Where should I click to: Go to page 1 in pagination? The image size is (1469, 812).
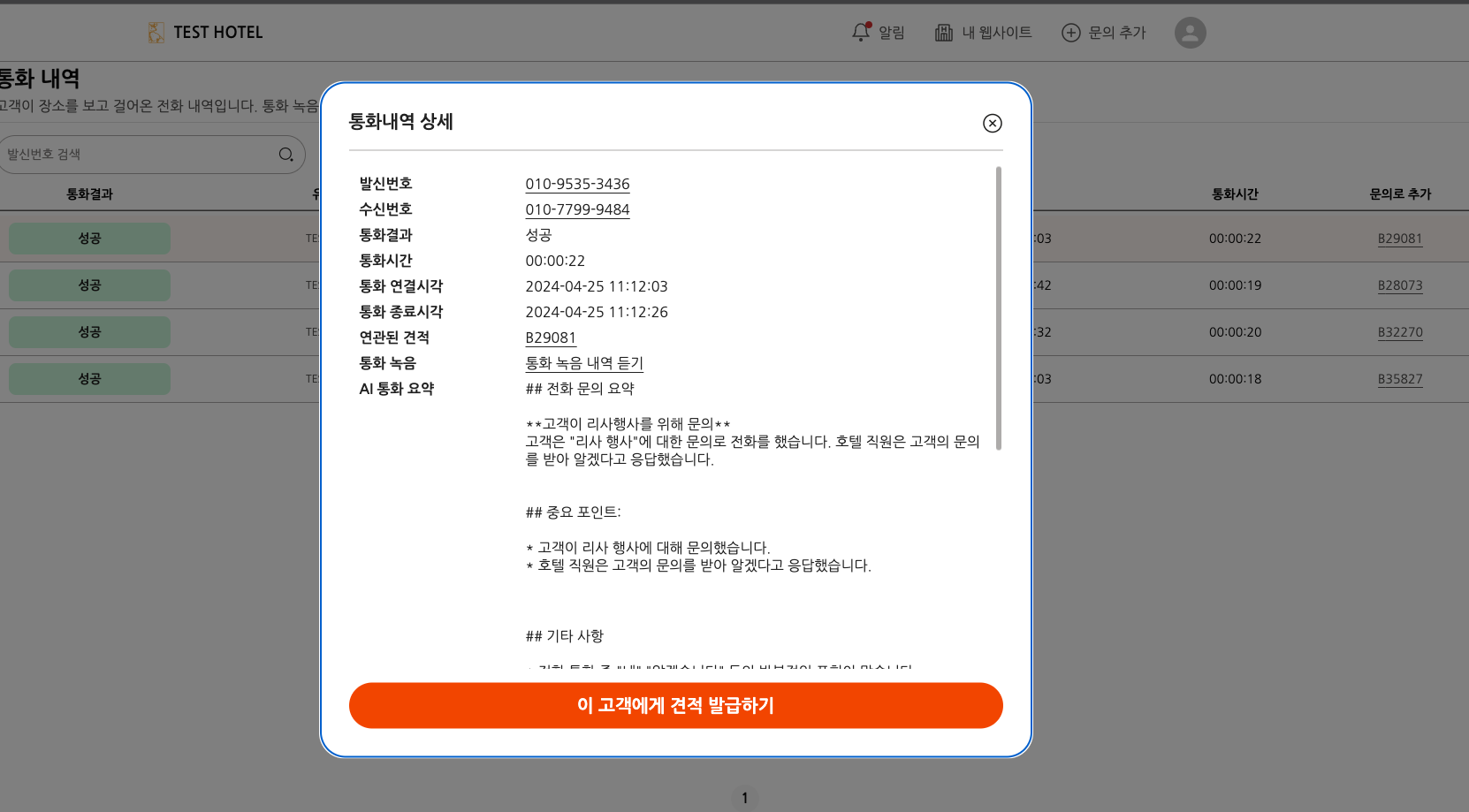point(745,798)
